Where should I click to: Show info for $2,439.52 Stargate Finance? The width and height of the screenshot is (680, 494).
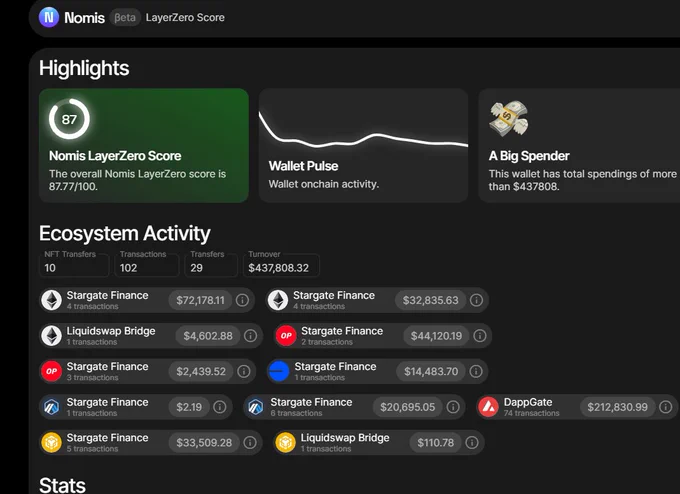tap(244, 371)
